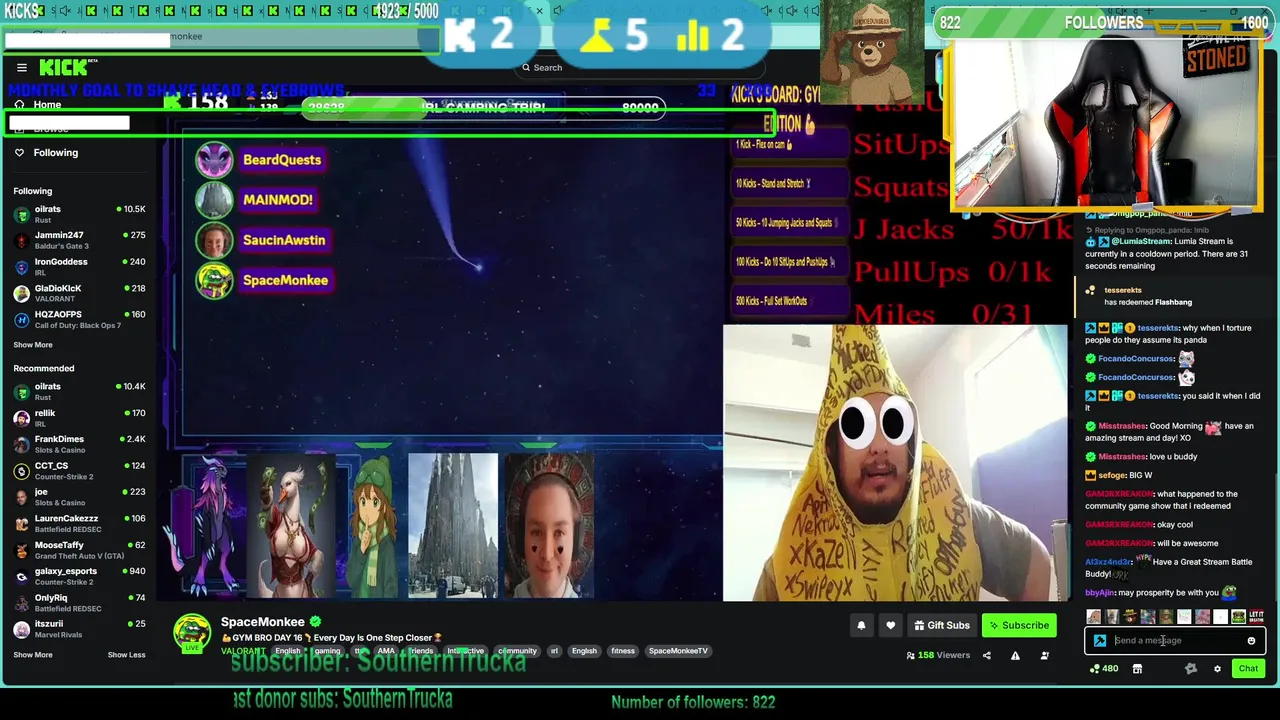The width and height of the screenshot is (1280, 720).
Task: Click the chat badge icon beside gear
Action: [x=1190, y=669]
